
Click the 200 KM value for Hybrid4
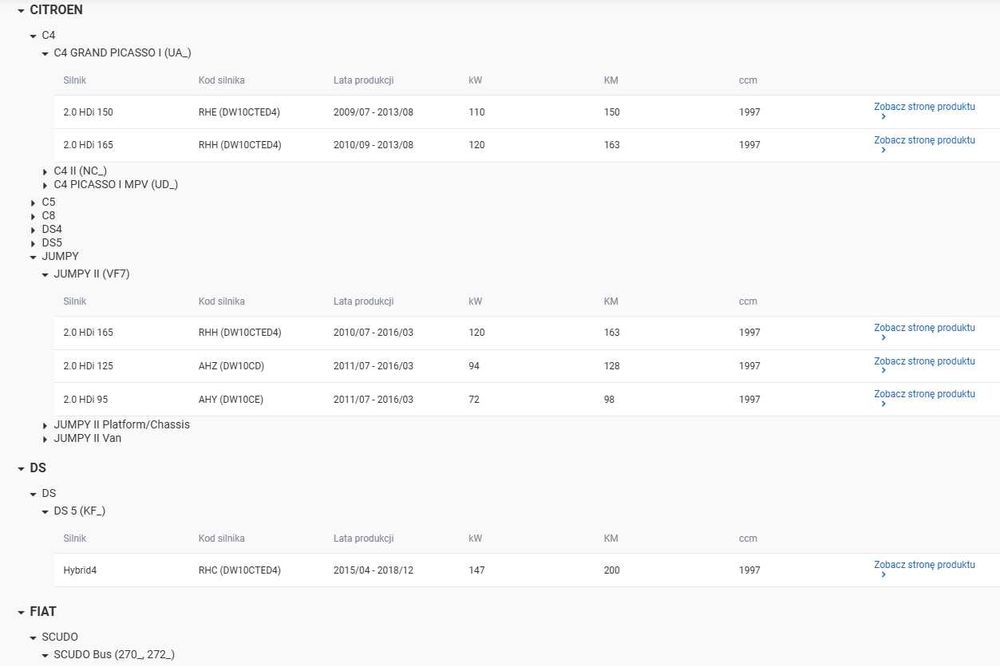click(612, 570)
